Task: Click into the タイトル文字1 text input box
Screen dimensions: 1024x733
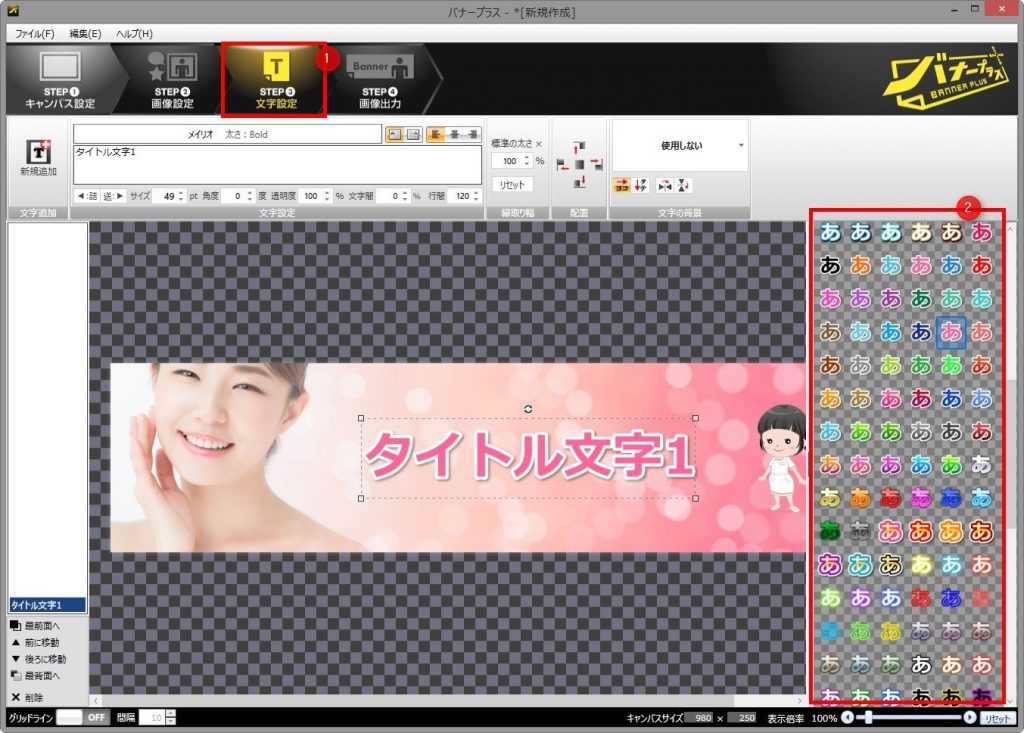Action: 278,165
